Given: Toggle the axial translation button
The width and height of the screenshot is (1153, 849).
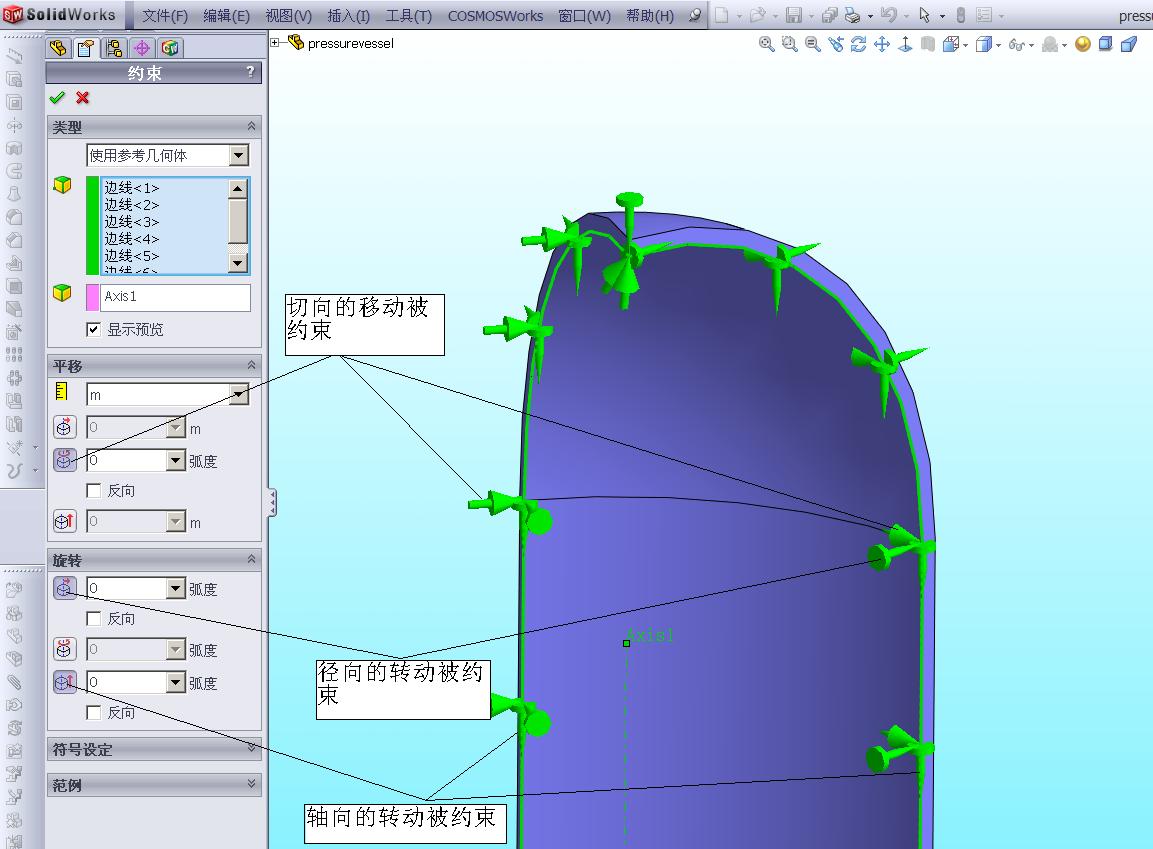Looking at the screenshot, I should pos(65,521).
